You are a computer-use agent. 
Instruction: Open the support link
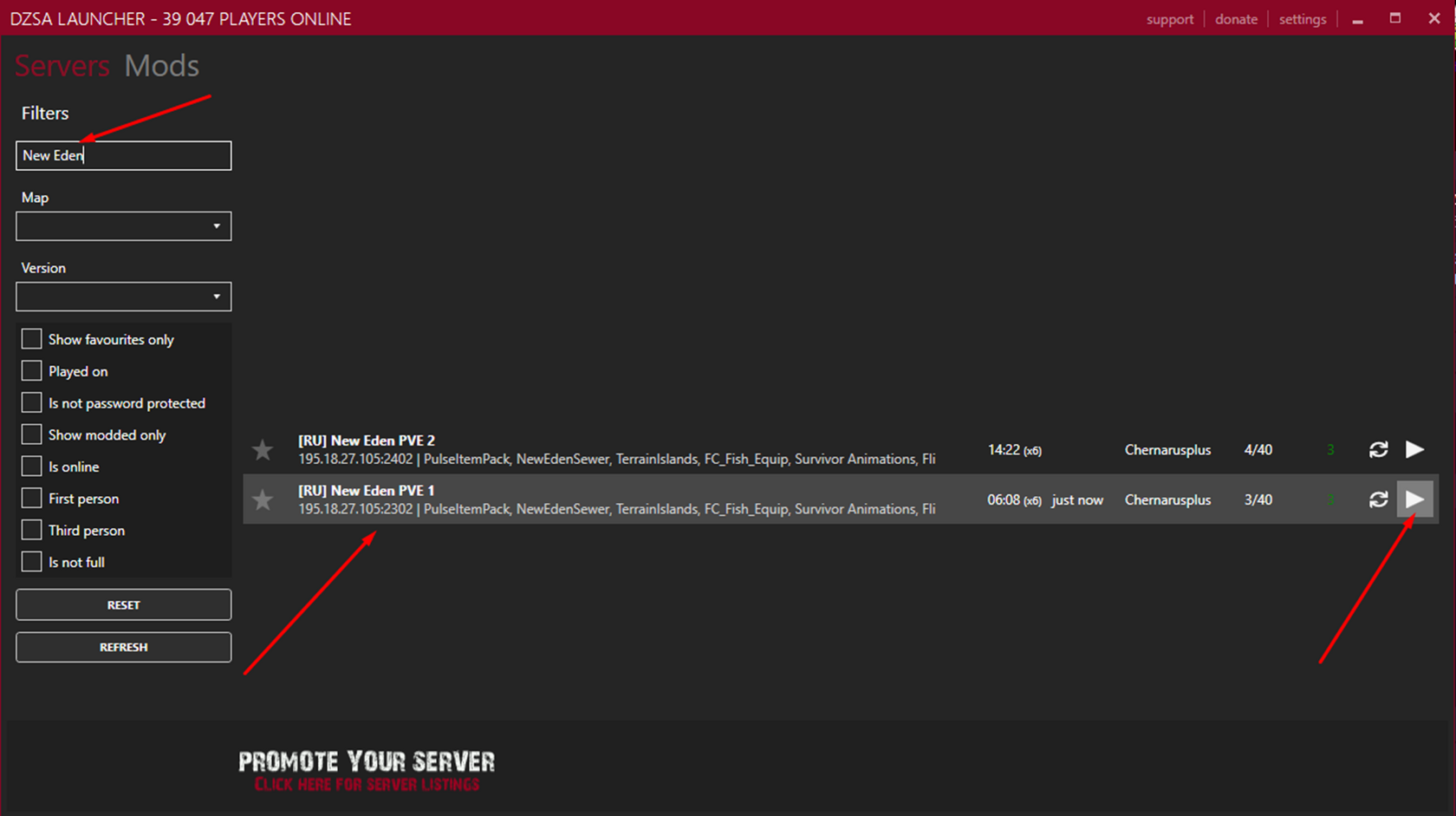tap(1170, 19)
